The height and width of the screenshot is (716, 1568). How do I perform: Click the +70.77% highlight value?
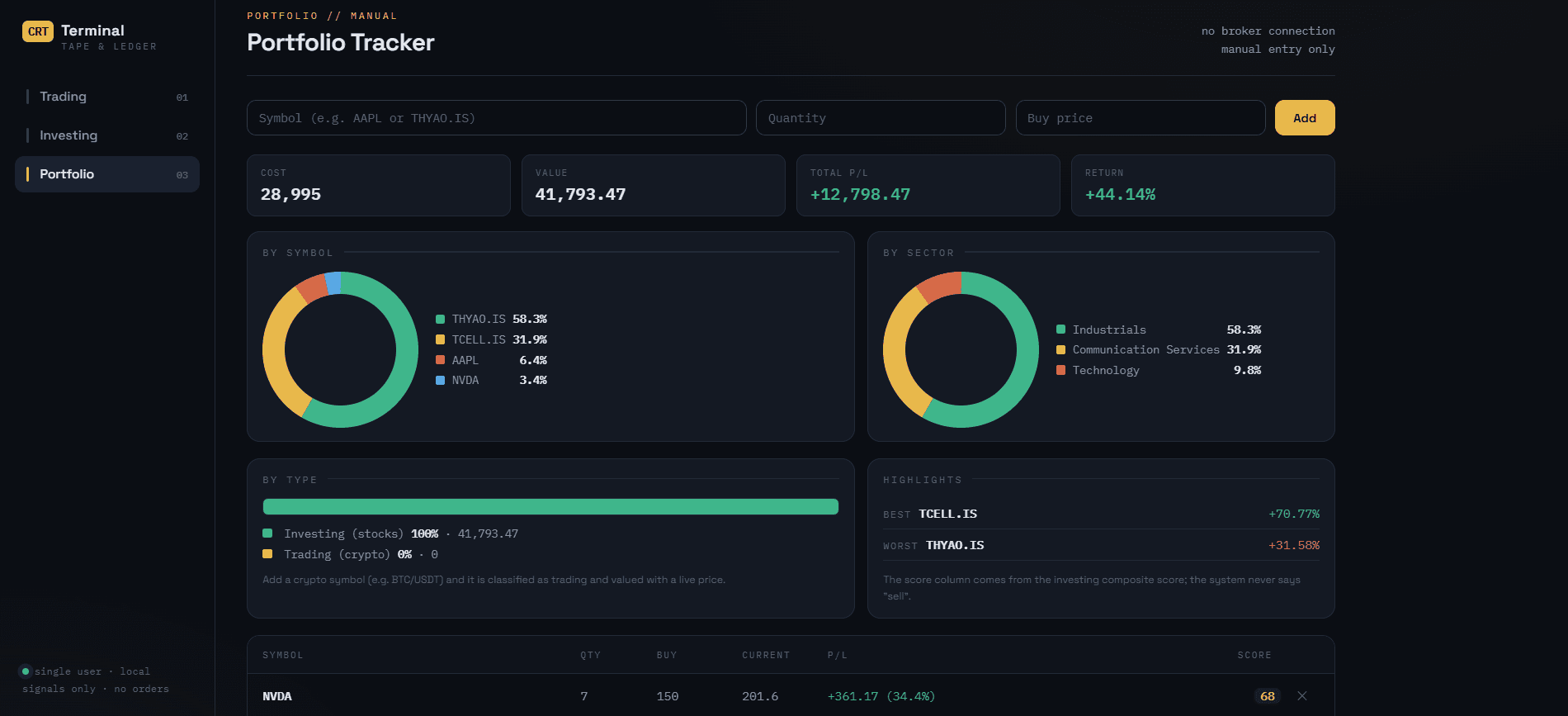pos(1294,514)
